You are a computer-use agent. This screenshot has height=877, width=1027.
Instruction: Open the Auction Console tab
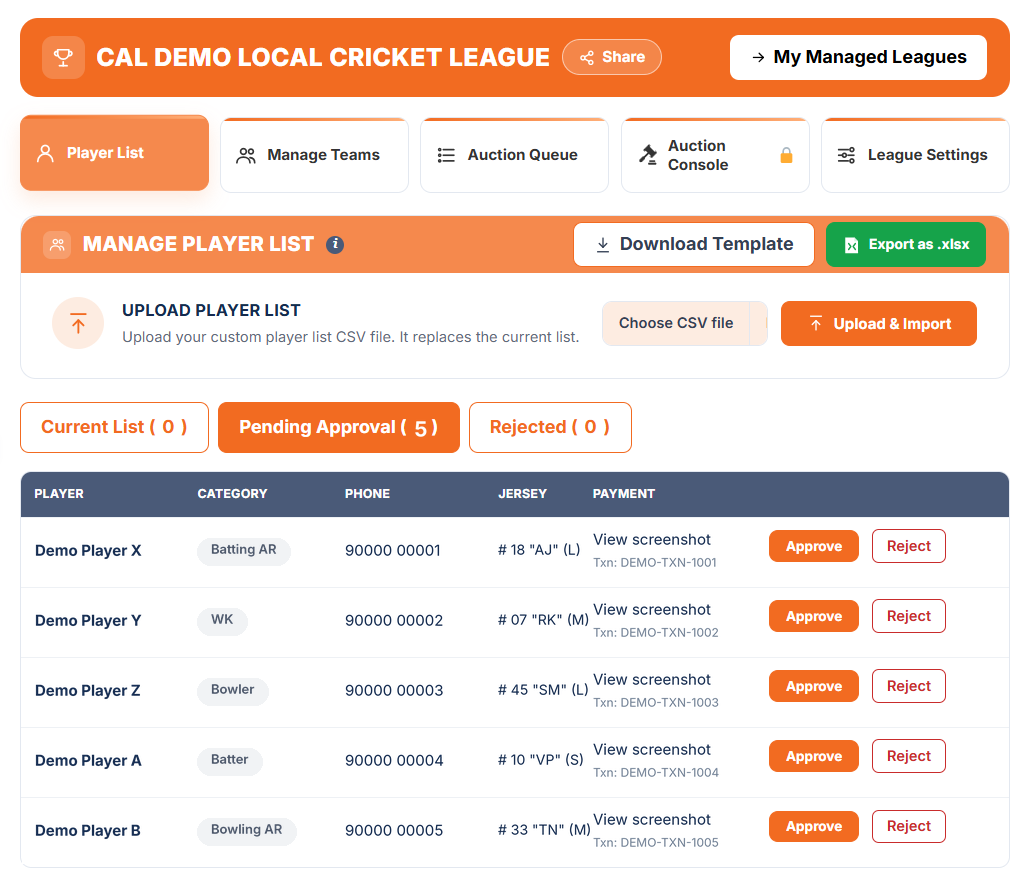point(715,155)
